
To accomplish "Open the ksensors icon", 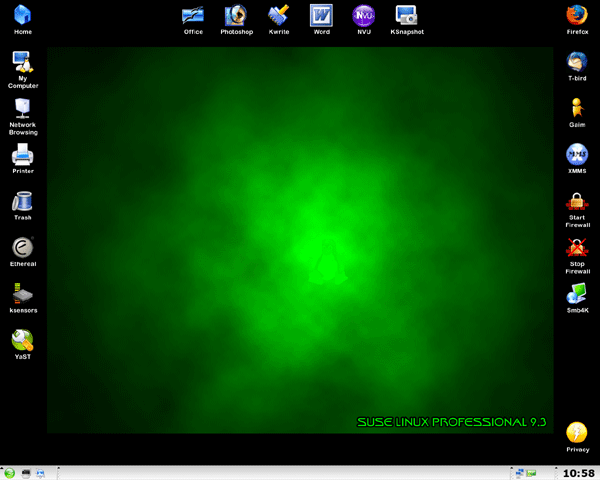I will pyautogui.click(x=23, y=294).
